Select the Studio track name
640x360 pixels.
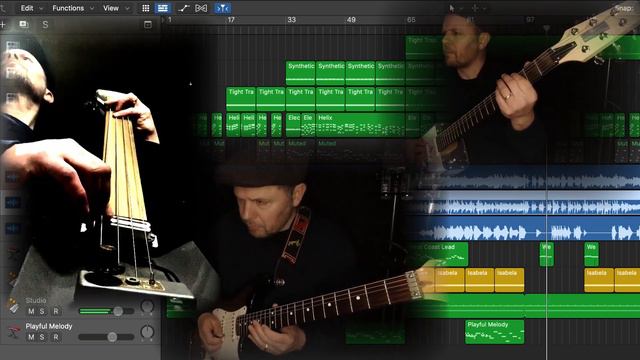[x=36, y=300]
